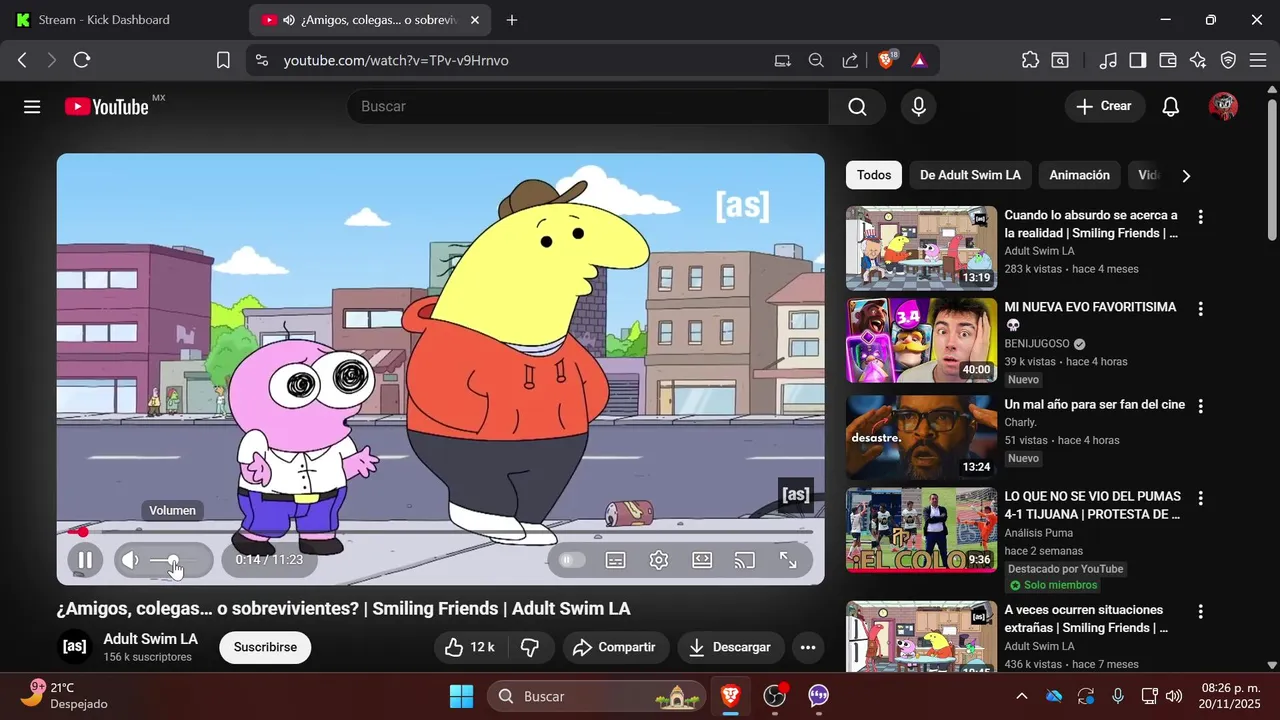The height and width of the screenshot is (720, 1280).
Task: Click the magnifier search button
Action: (857, 106)
